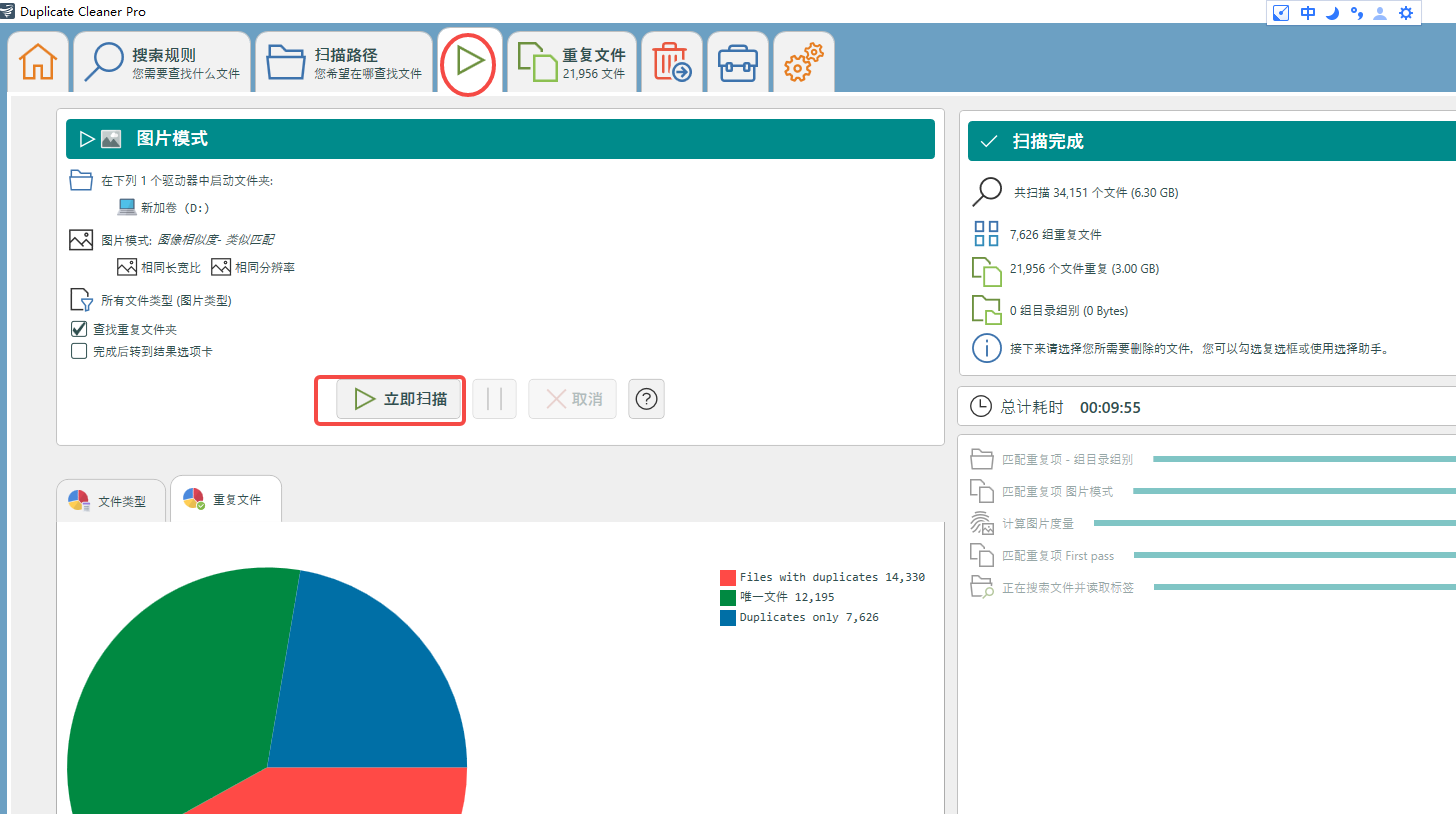1456x814 pixels.
Task: Click the 共扫描 34,151 个文件 (6.30 GB) text
Action: tap(1096, 192)
